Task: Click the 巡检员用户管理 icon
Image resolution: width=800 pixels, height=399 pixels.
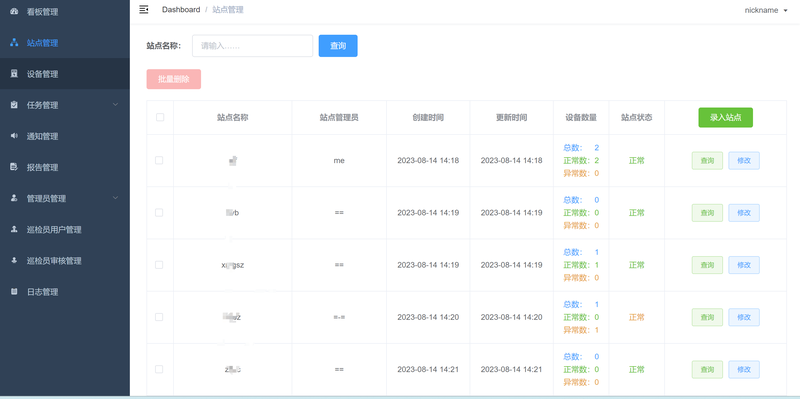Action: [14, 230]
